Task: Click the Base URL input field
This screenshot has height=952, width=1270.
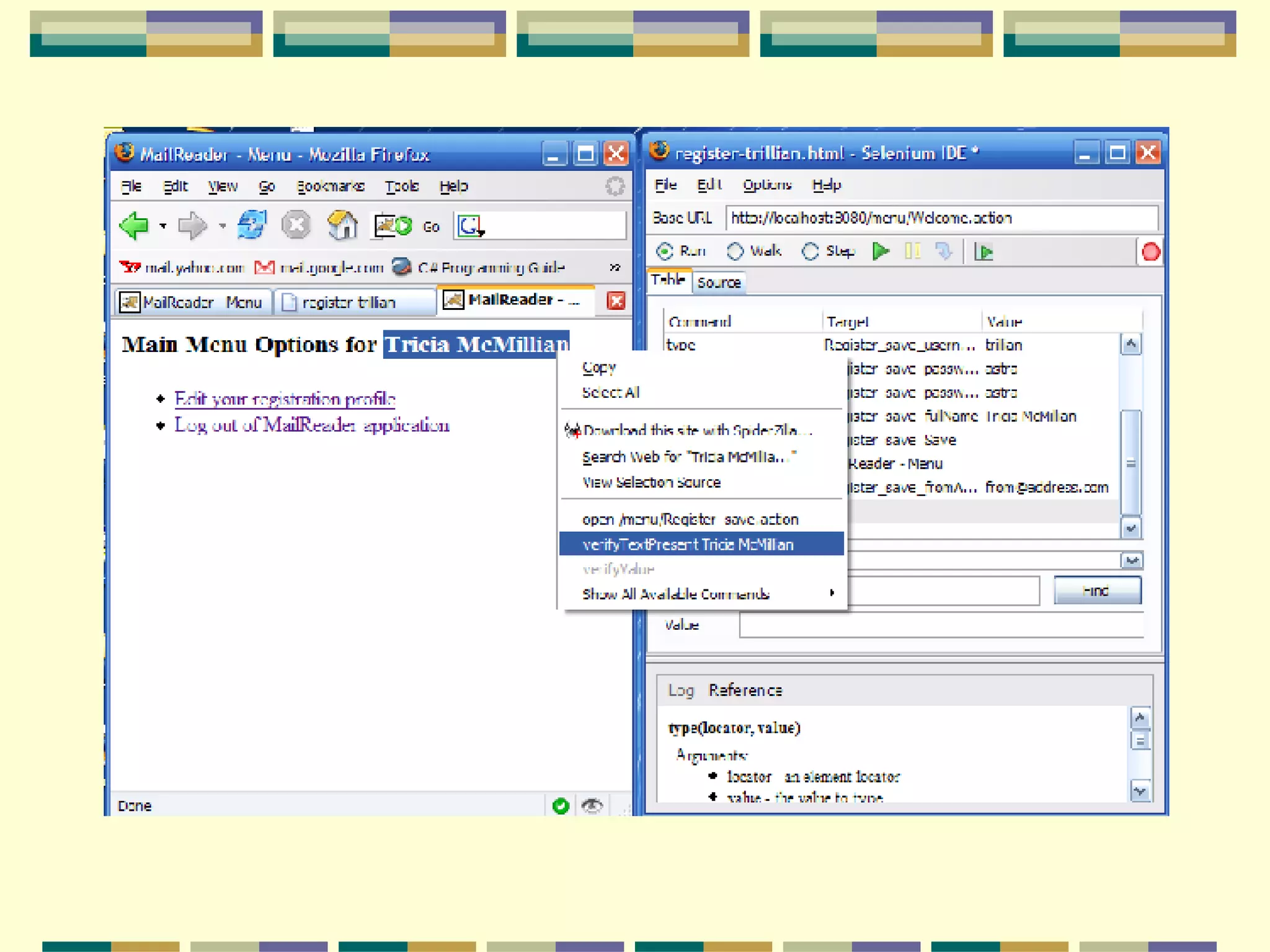Action: [x=939, y=218]
